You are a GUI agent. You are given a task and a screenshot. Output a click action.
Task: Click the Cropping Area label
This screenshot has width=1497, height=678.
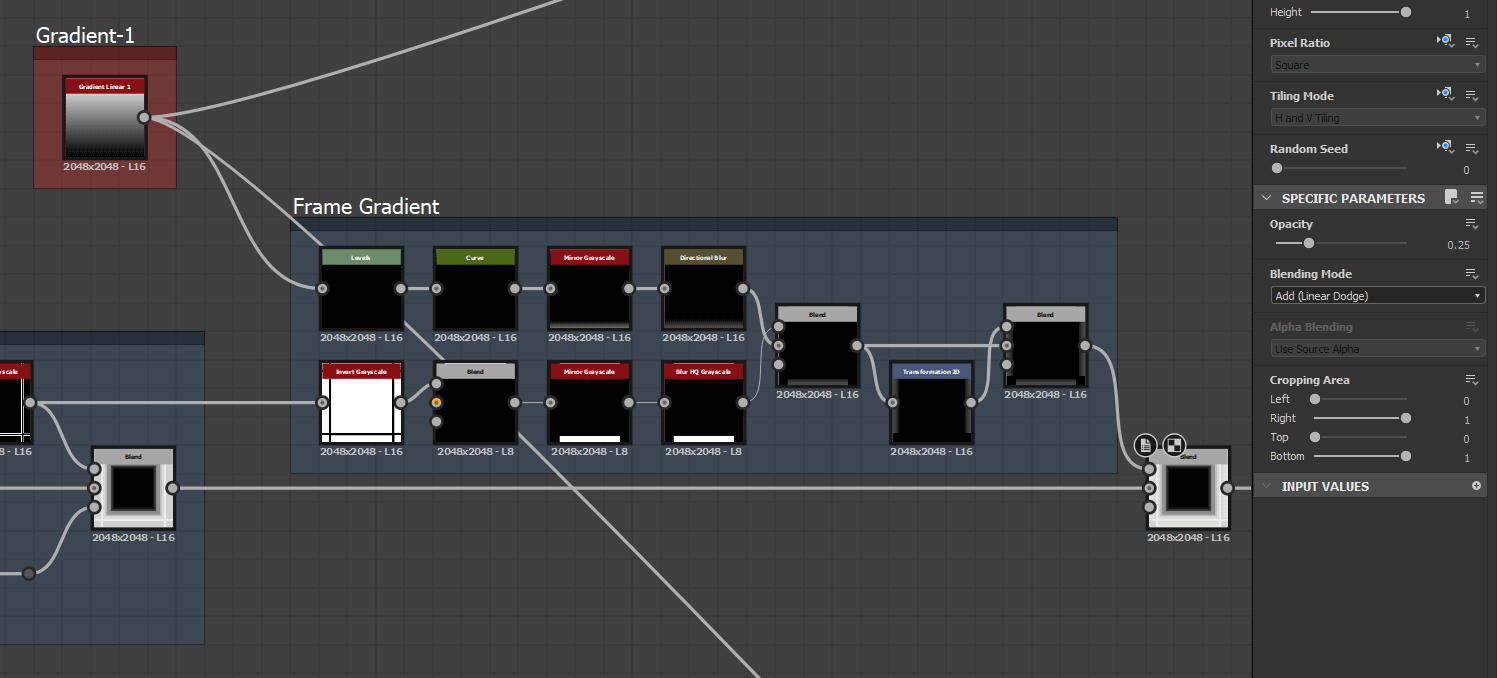1309,380
